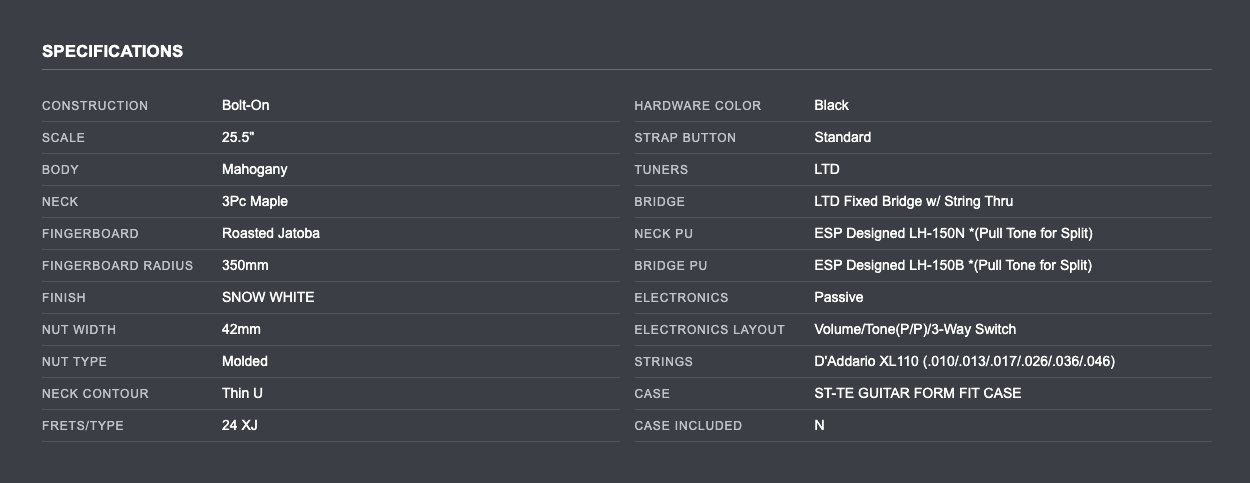Click the 350mm fingerboard radius value
1250x483 pixels.
[245, 265]
